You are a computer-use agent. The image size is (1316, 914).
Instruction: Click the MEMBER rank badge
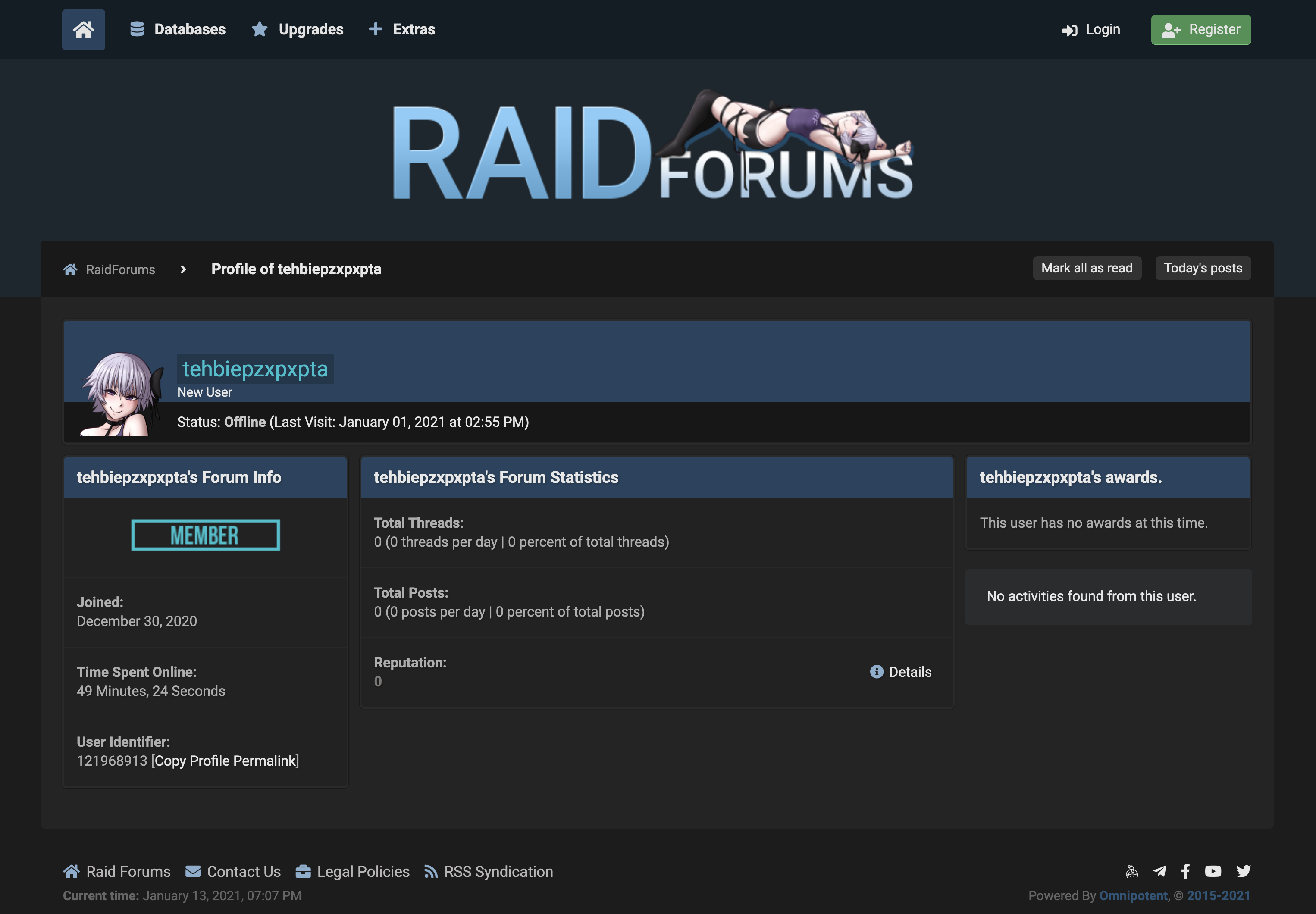coord(206,535)
